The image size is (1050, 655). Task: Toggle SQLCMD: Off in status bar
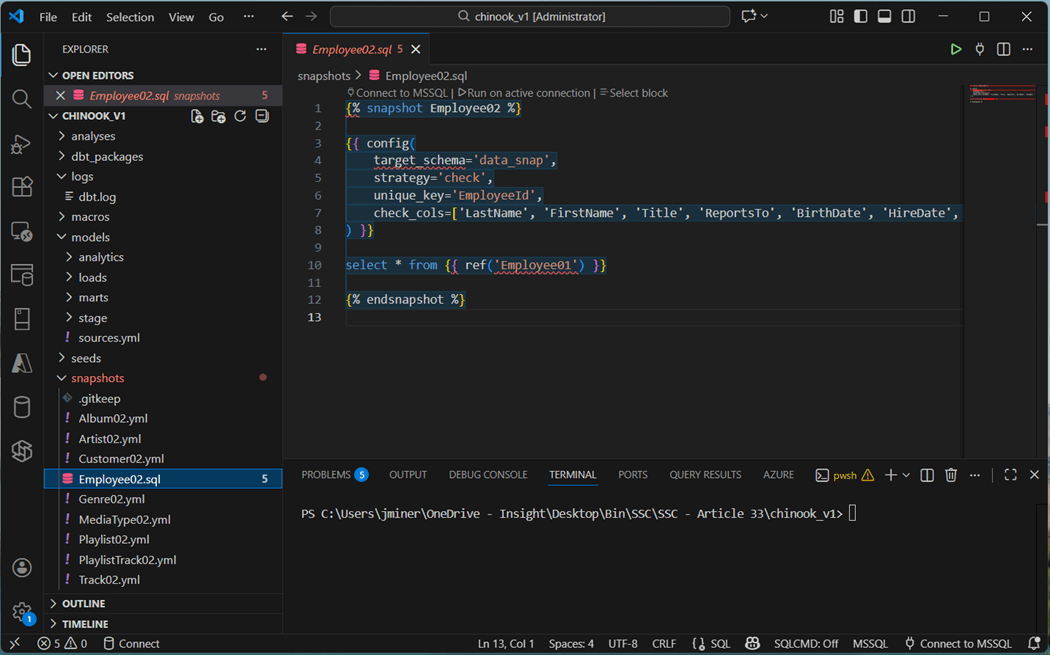(x=805, y=644)
